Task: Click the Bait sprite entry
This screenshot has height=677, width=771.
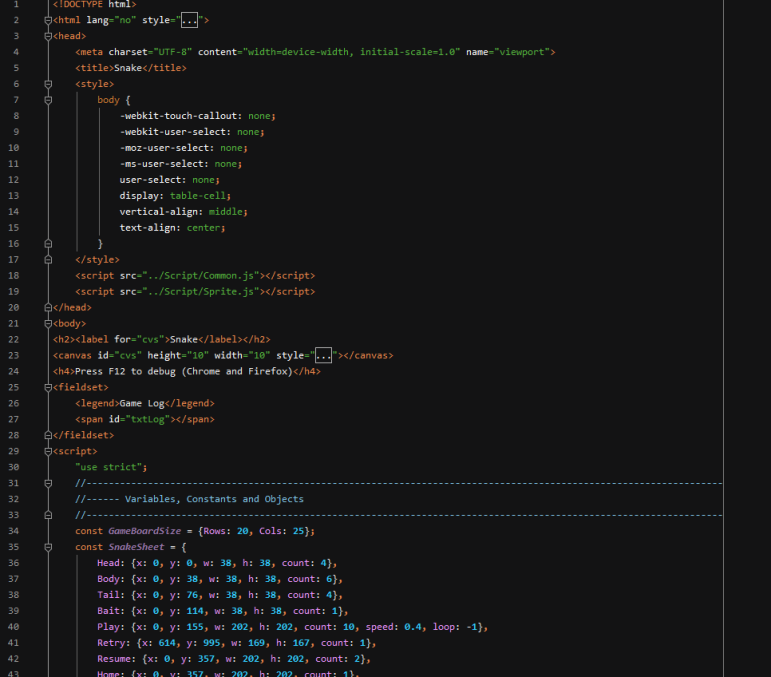Action: click(223, 611)
